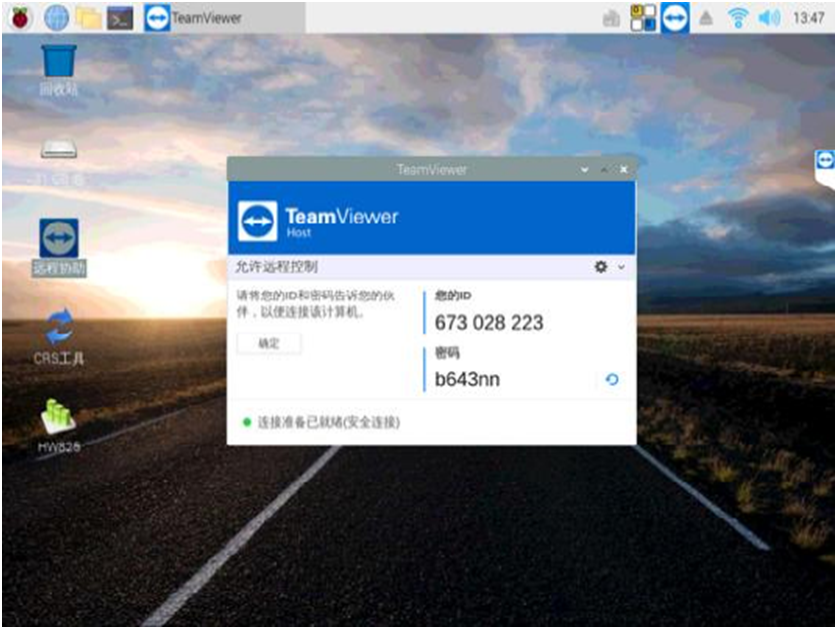Select the removable drive desktop icon

(59, 152)
